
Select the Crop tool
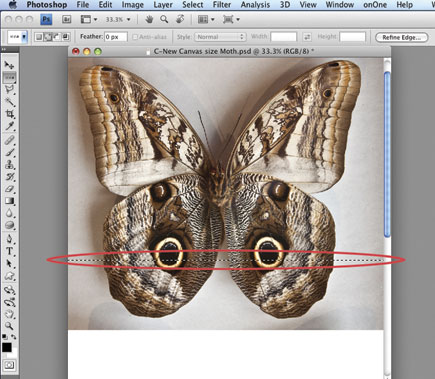[9, 114]
